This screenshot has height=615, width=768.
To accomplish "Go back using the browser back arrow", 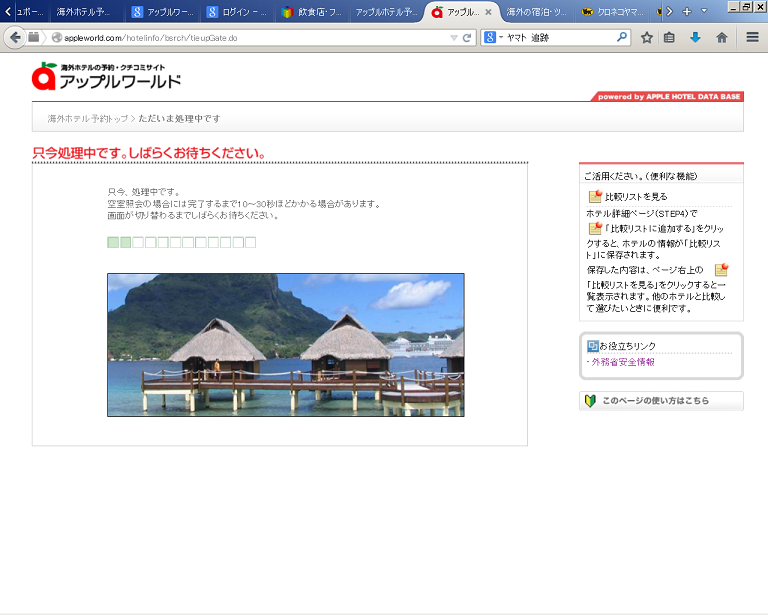I will [15, 37].
